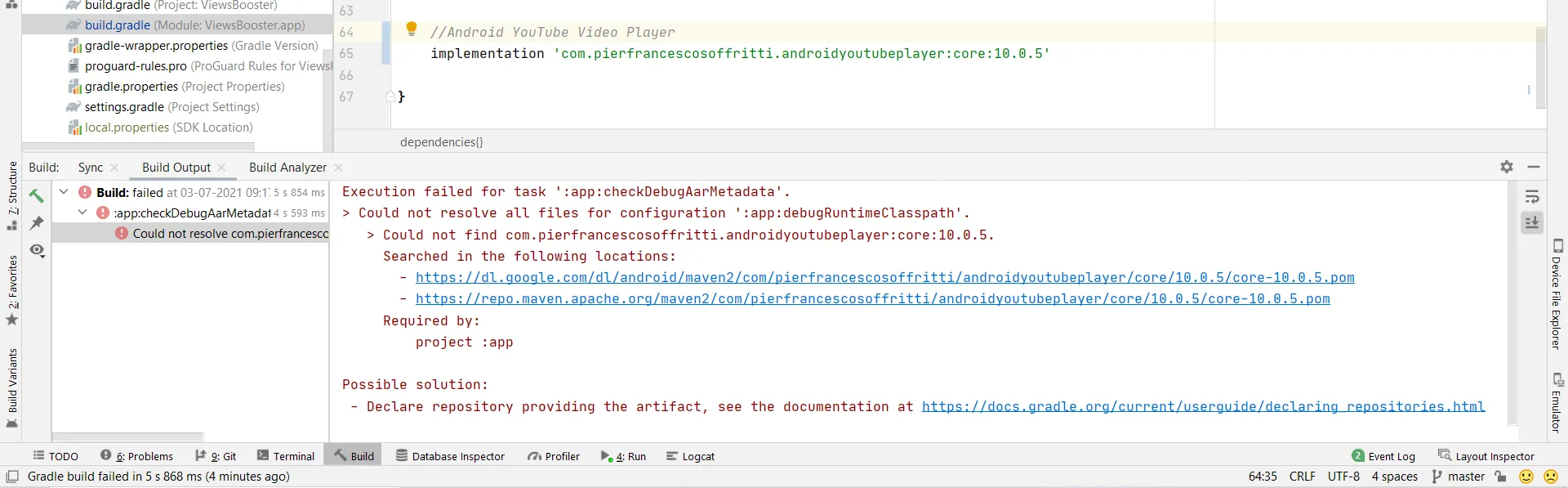Screen dimensions: 1568x488
Task: Toggle soft-wrap in build output
Action: tap(1532, 197)
